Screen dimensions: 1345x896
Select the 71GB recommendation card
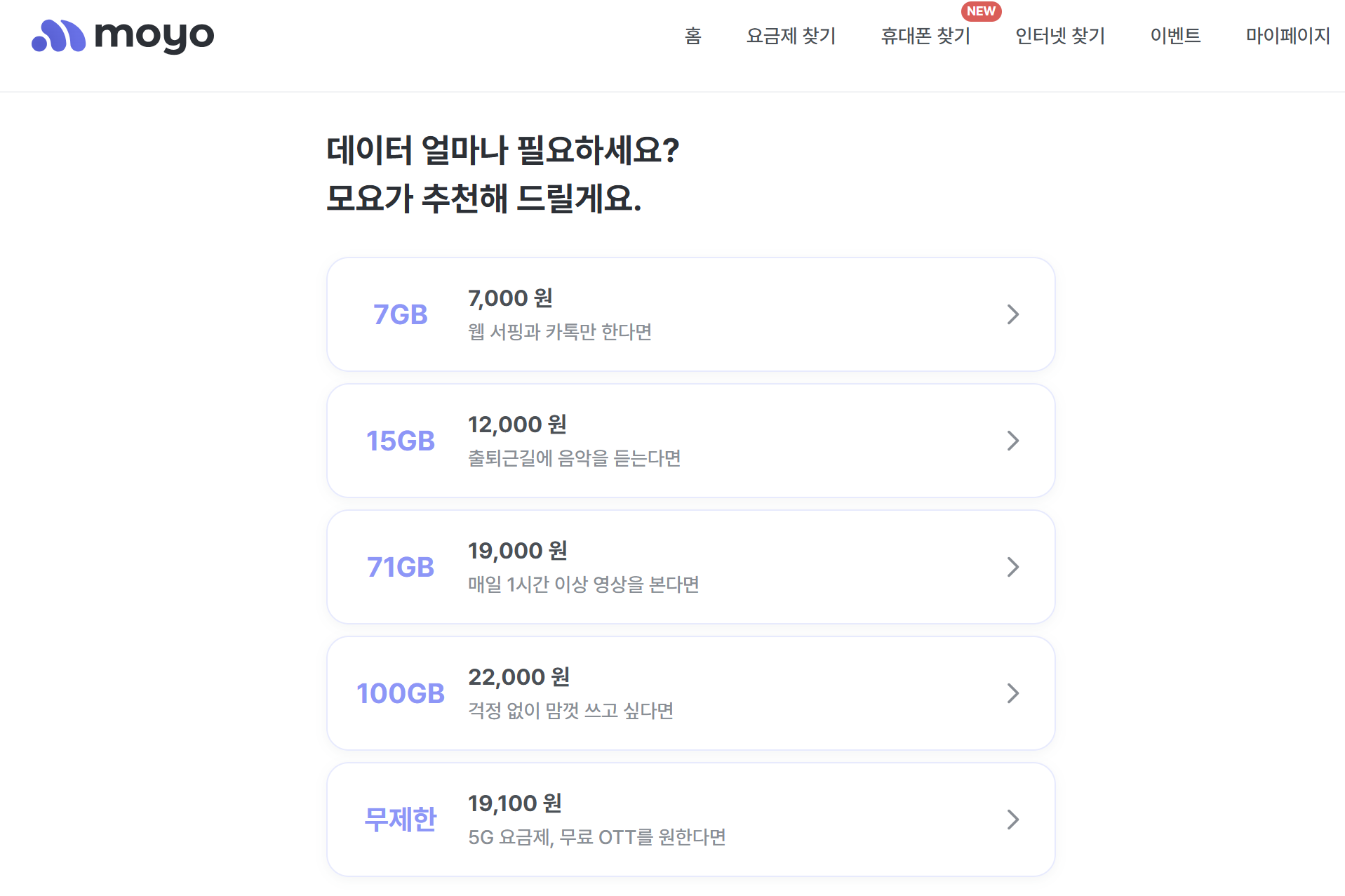coord(690,566)
